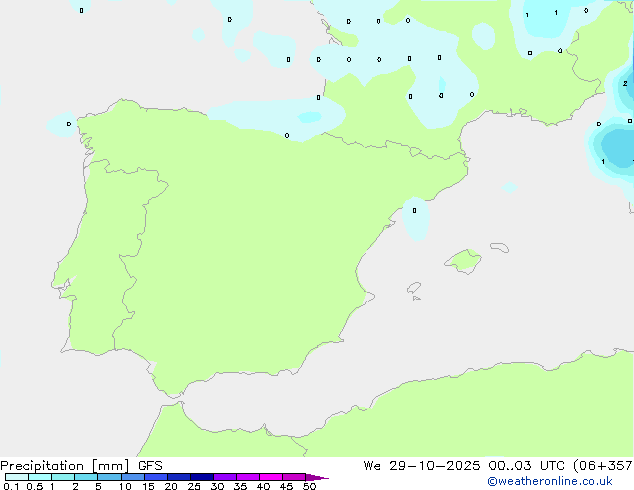634x490 pixels.
Task: Select the Menorca island outline on the map
Action: 500,247
